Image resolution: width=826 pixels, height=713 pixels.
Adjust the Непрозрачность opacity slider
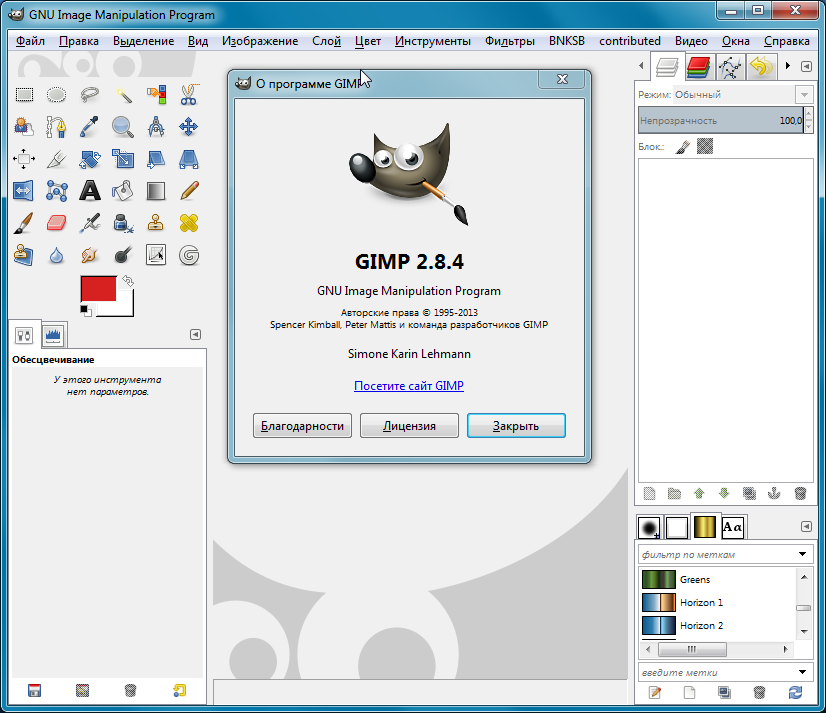coord(721,121)
